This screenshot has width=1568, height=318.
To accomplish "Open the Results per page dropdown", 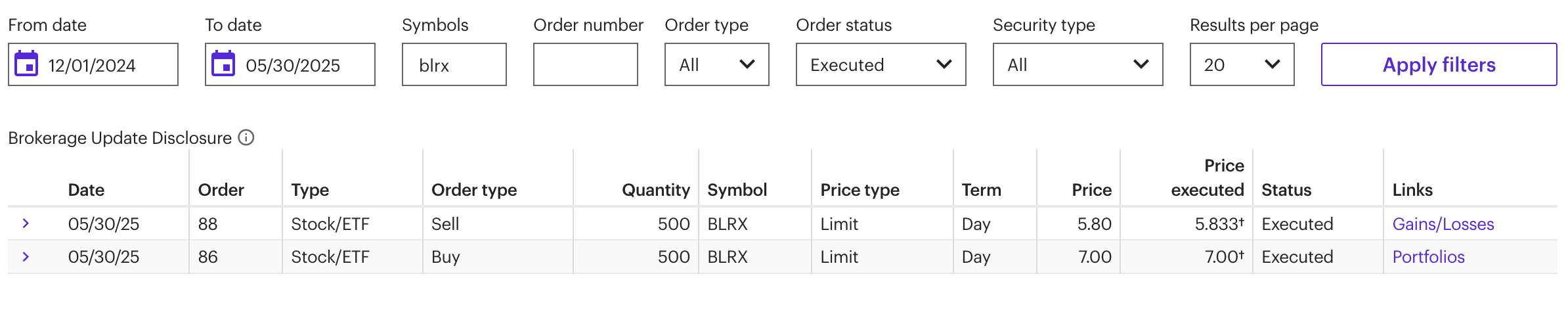I will pyautogui.click(x=1242, y=64).
